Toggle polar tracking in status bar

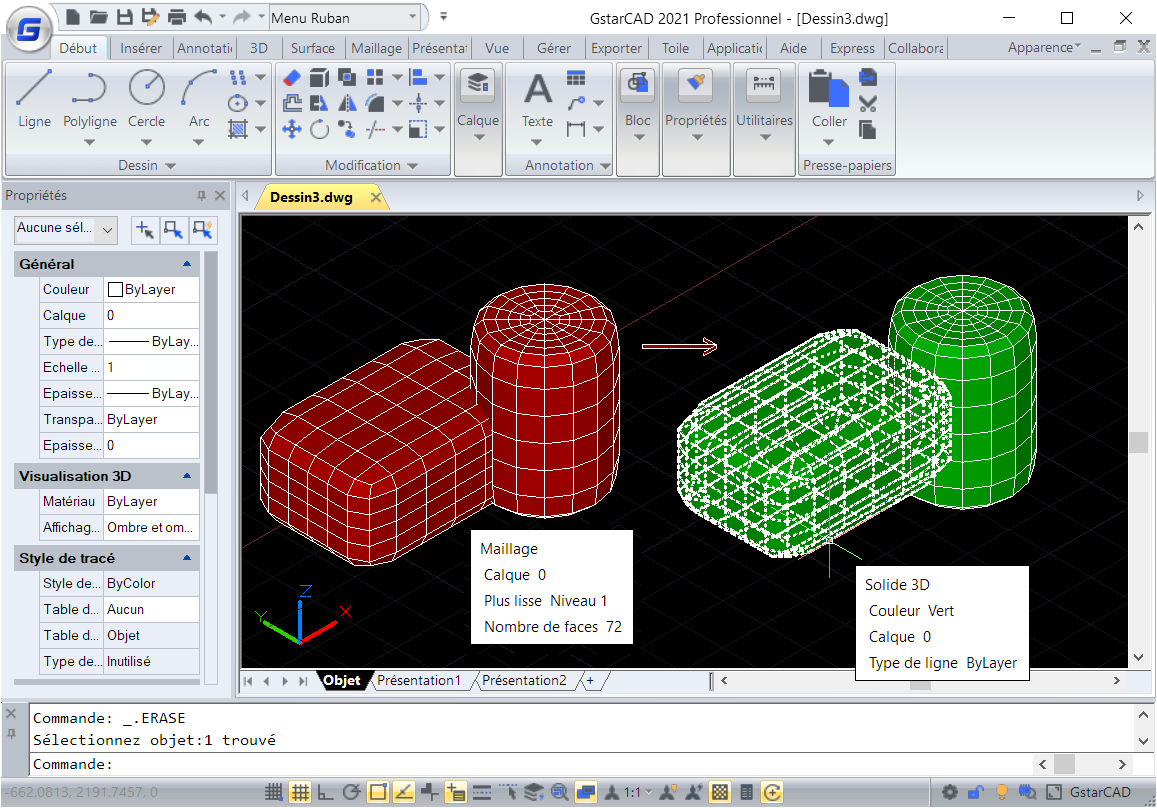pyautogui.click(x=351, y=793)
